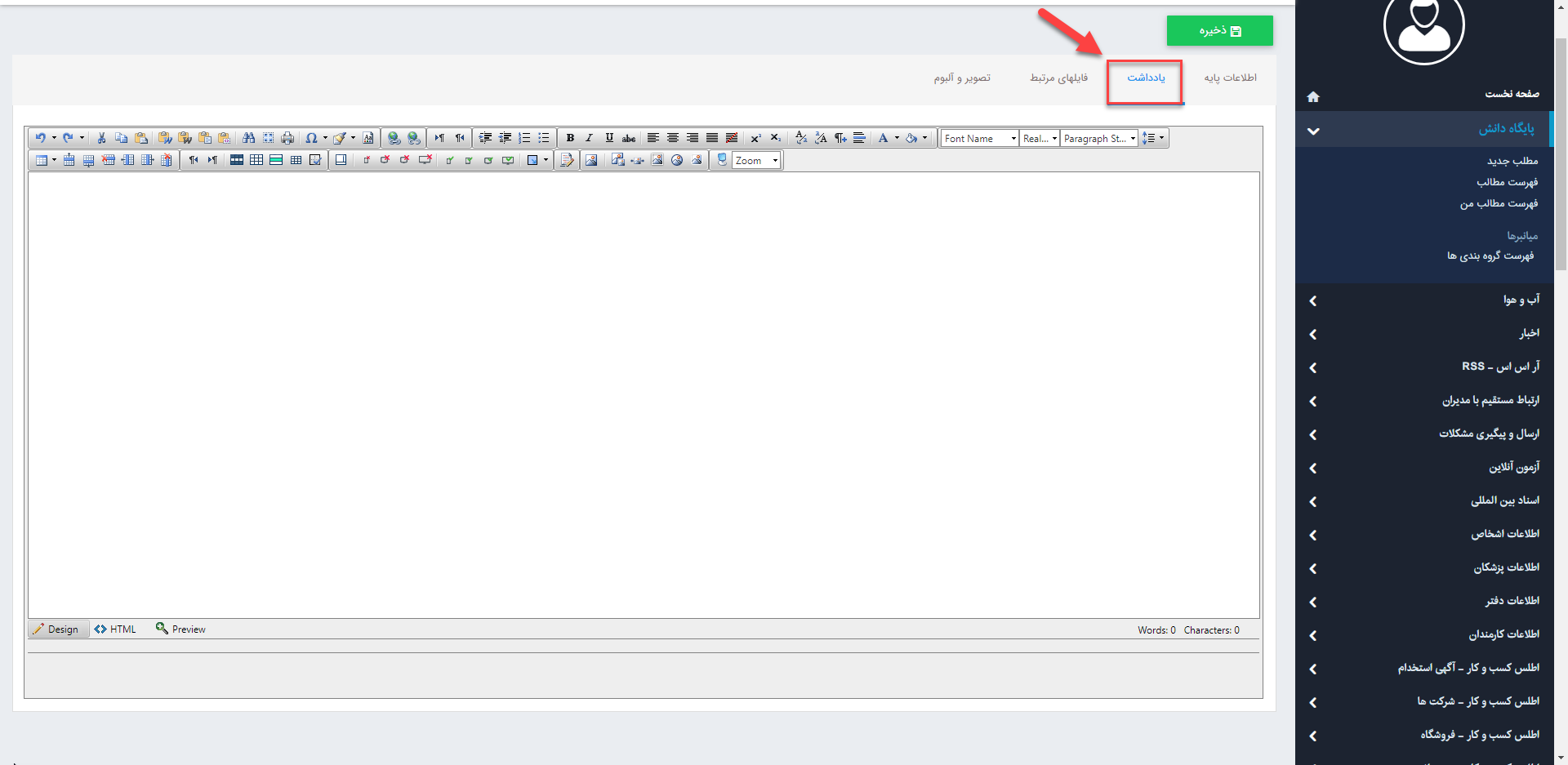Click the Superscript icon
The image size is (1568, 765).
755,138
